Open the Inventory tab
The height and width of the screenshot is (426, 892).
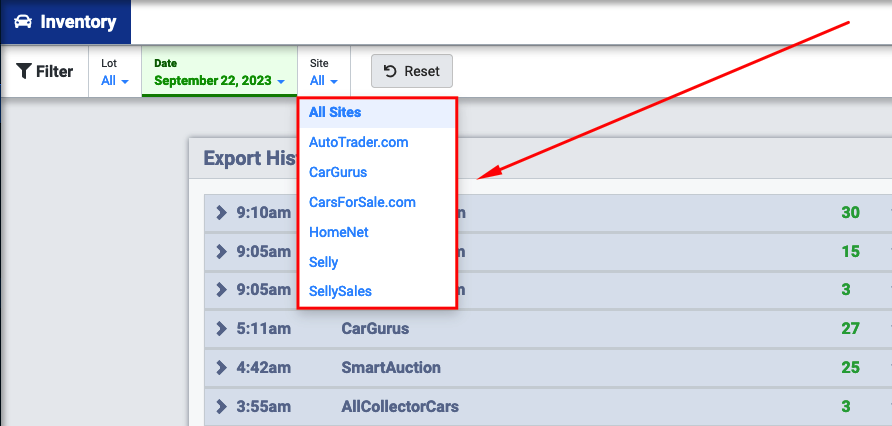[65, 22]
